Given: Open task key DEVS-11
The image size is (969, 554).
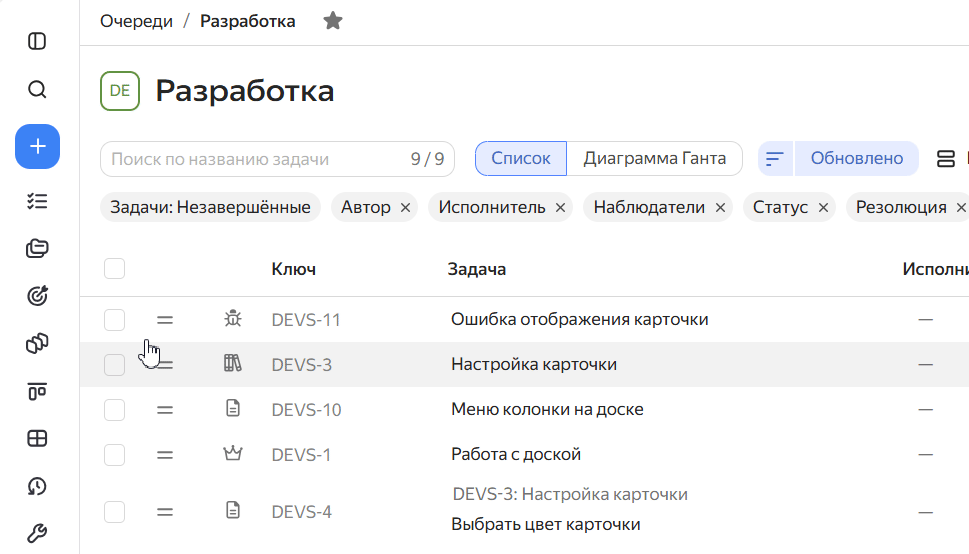Looking at the screenshot, I should pos(306,320).
